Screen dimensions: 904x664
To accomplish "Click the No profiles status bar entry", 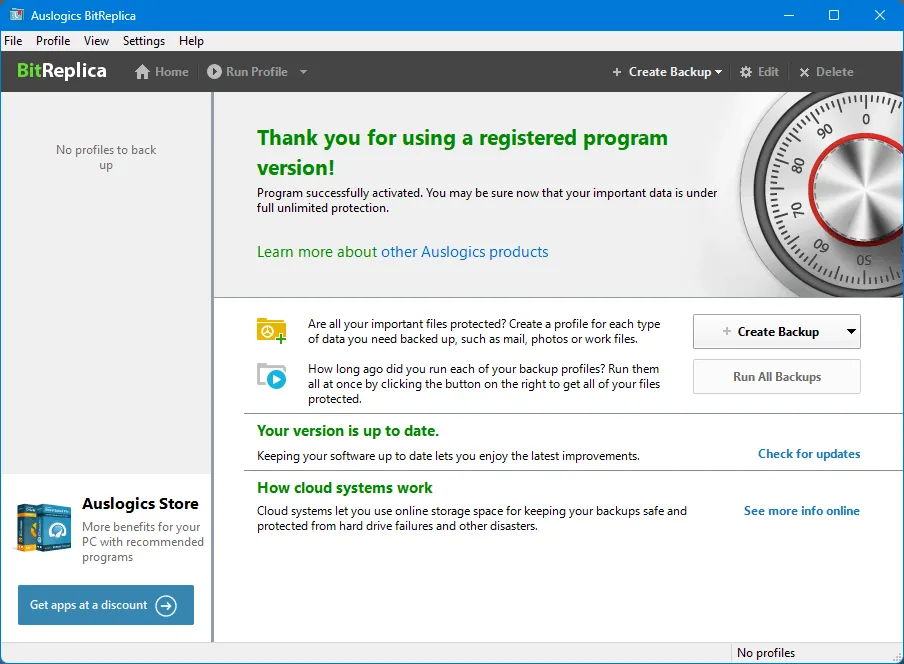I will (766, 652).
